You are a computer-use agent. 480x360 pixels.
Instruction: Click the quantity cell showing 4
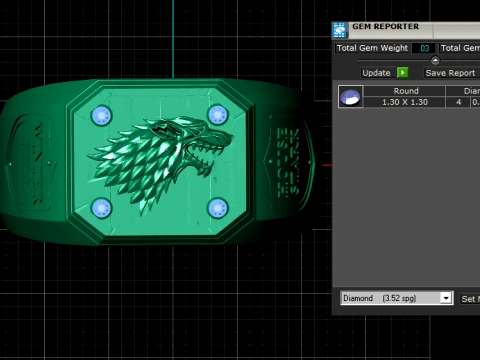pos(458,102)
